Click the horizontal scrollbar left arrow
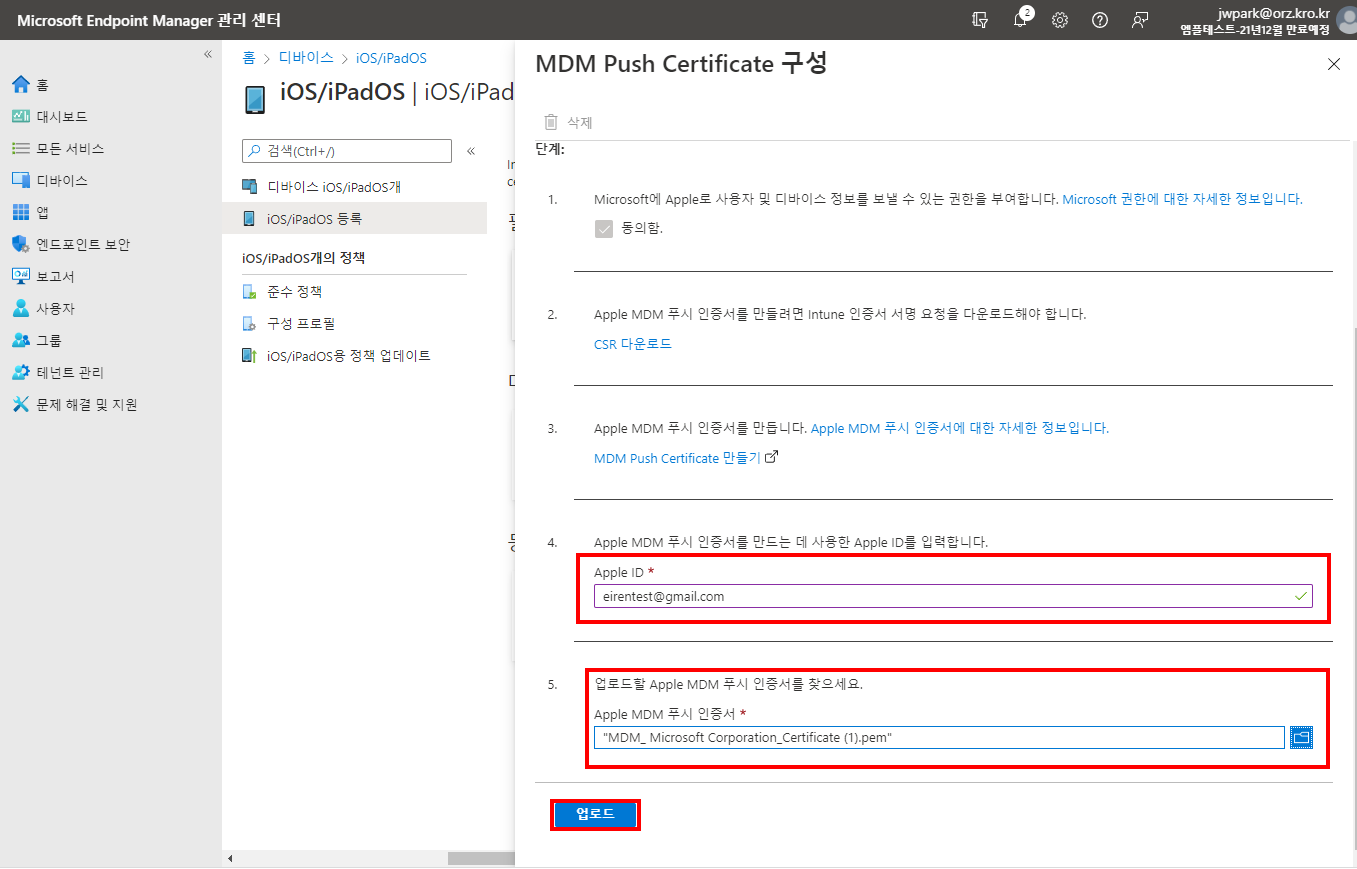Viewport: 1357px width, 869px height. pyautogui.click(x=230, y=858)
